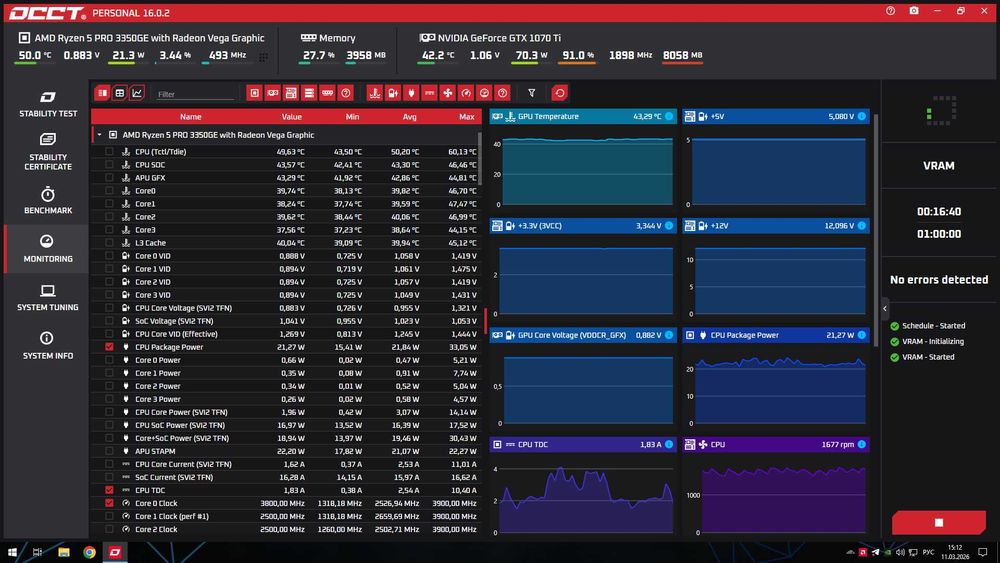This screenshot has height=563, width=1000.
Task: Sort table by Max column header
Action: coord(467,117)
